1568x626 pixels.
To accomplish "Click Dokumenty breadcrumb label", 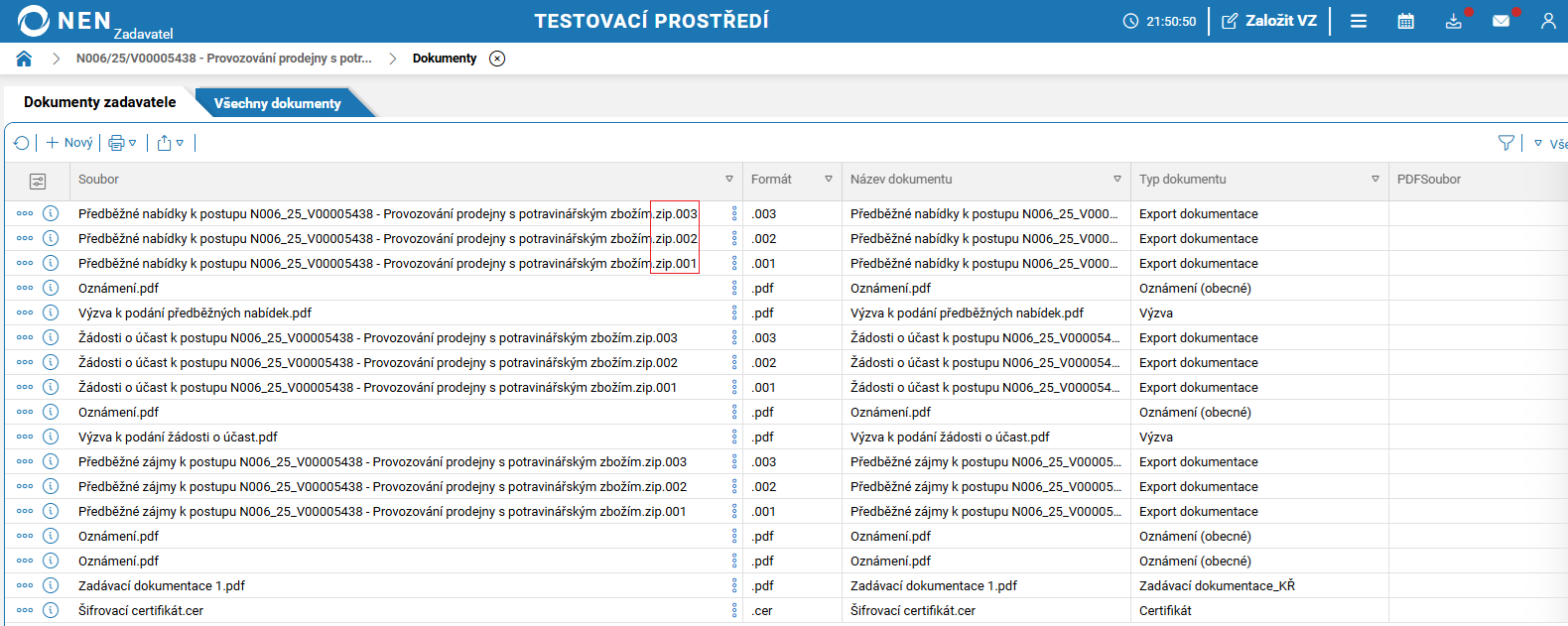I will [x=445, y=59].
